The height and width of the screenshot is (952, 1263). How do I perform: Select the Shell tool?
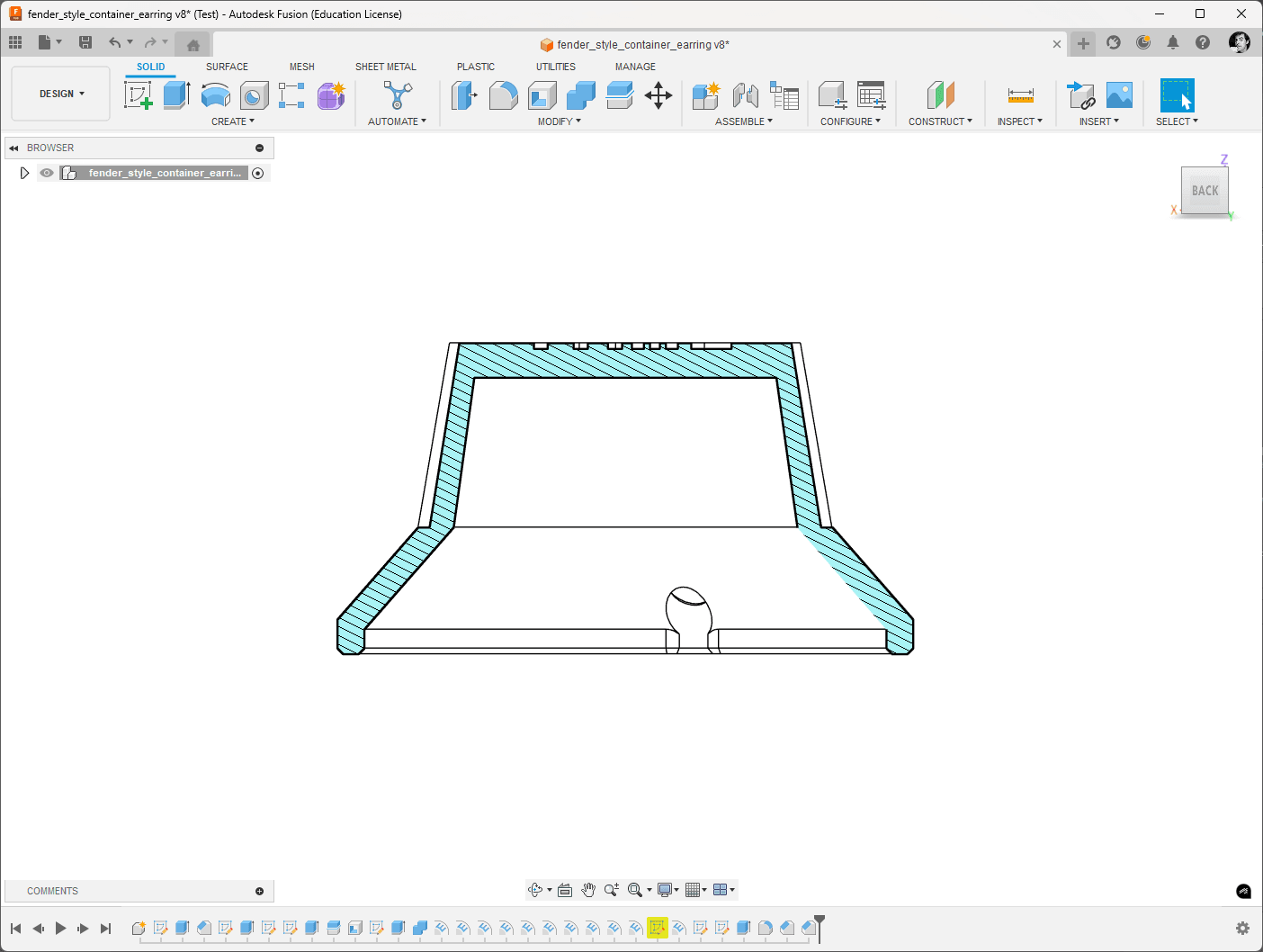point(542,94)
